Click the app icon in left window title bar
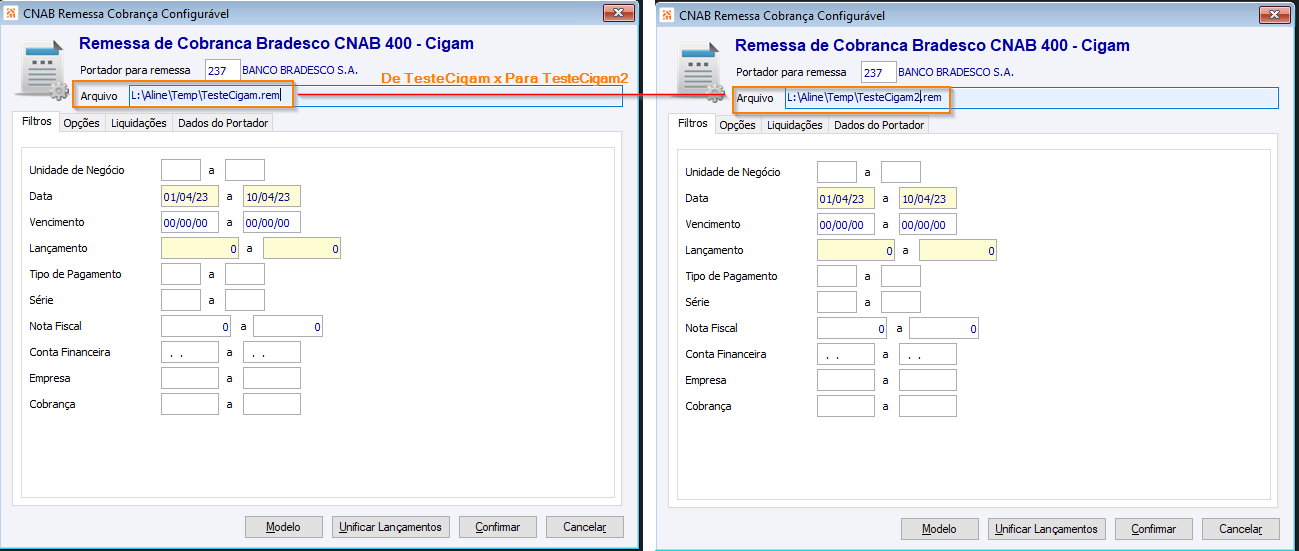 (x=11, y=13)
